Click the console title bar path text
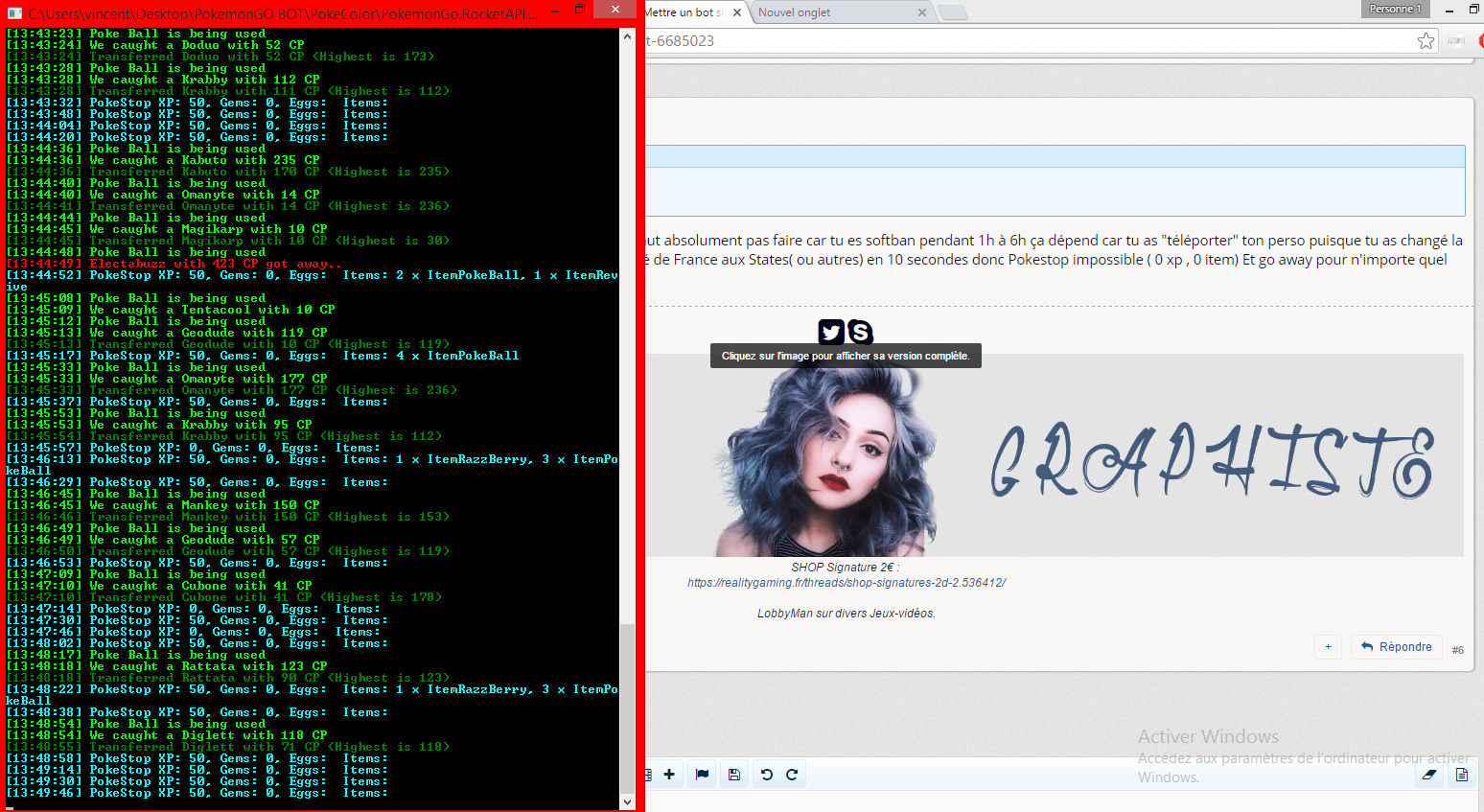Image resolution: width=1484 pixels, height=812 pixels. [283, 14]
